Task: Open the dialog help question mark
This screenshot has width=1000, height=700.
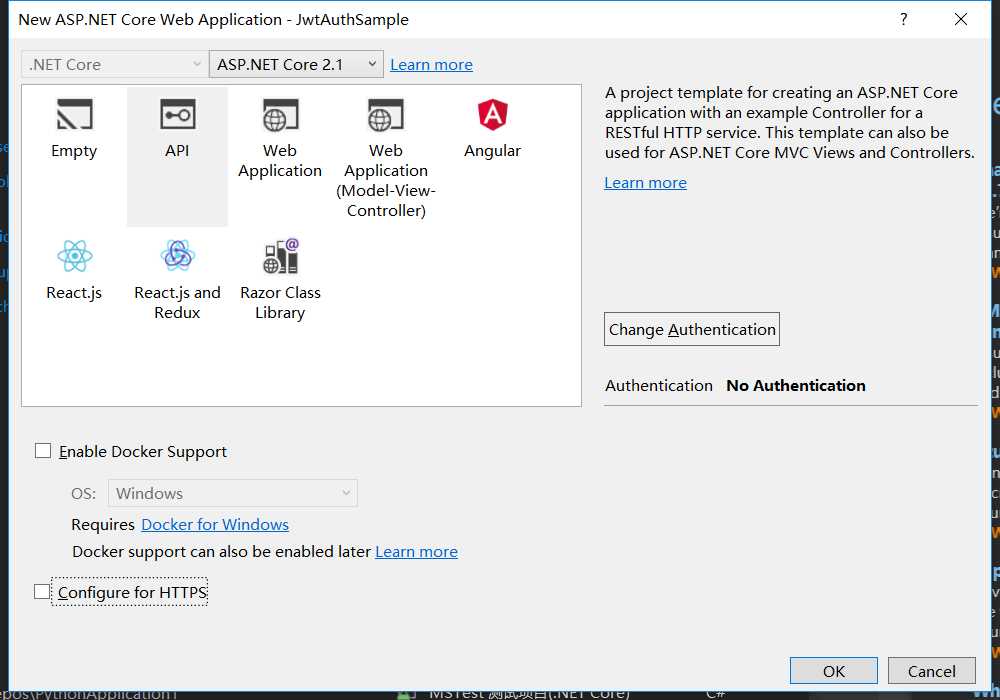Action: (904, 19)
